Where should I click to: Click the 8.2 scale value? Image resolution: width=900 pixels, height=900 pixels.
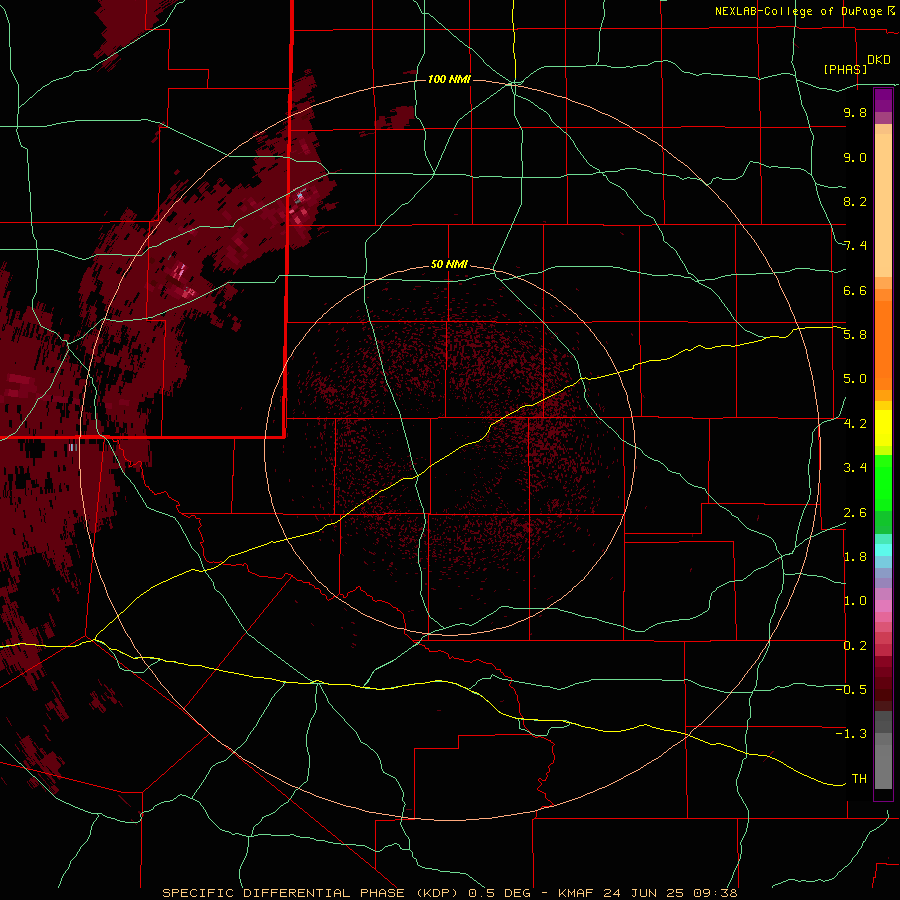tap(855, 201)
